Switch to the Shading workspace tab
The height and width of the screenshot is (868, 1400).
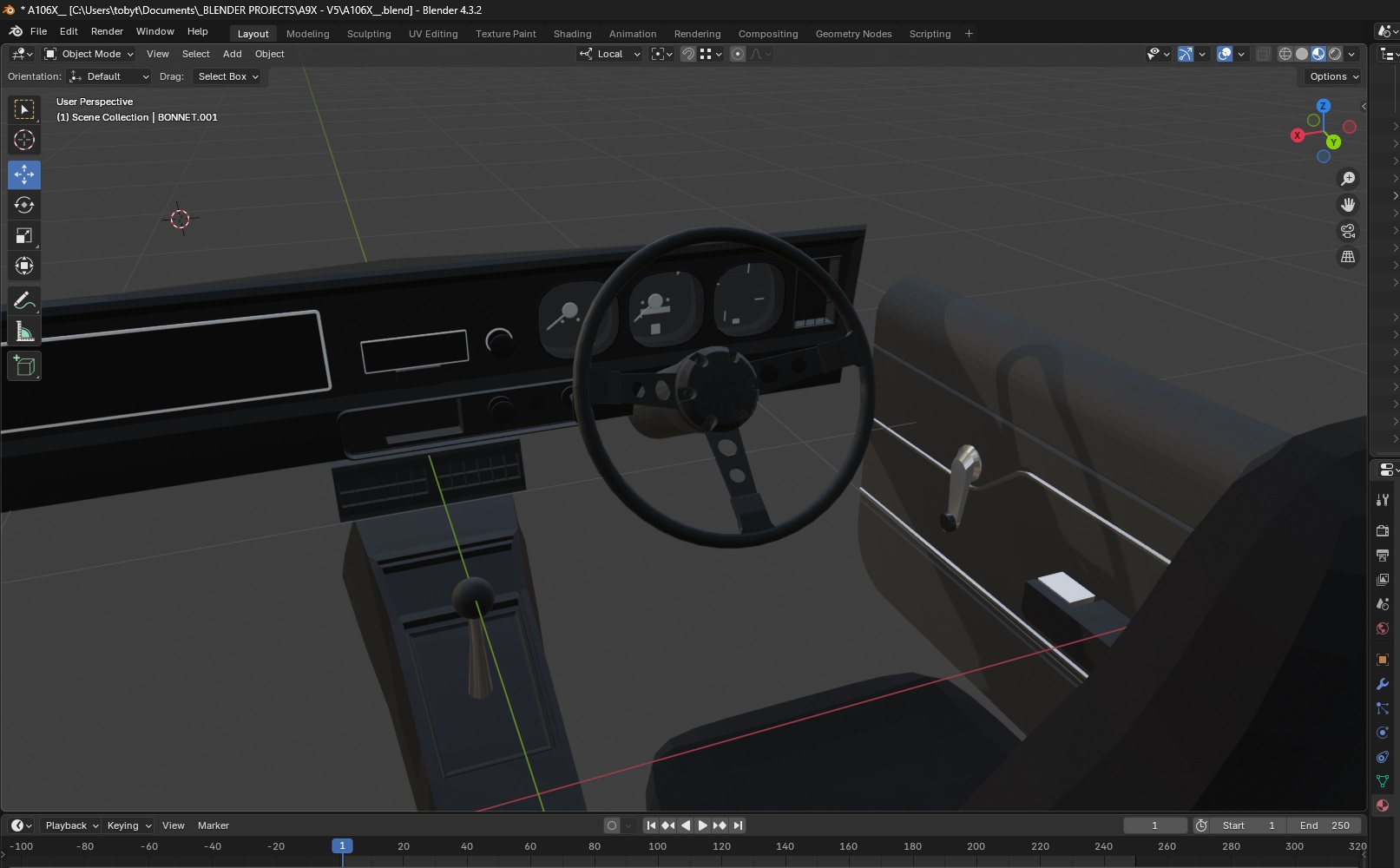tap(572, 34)
